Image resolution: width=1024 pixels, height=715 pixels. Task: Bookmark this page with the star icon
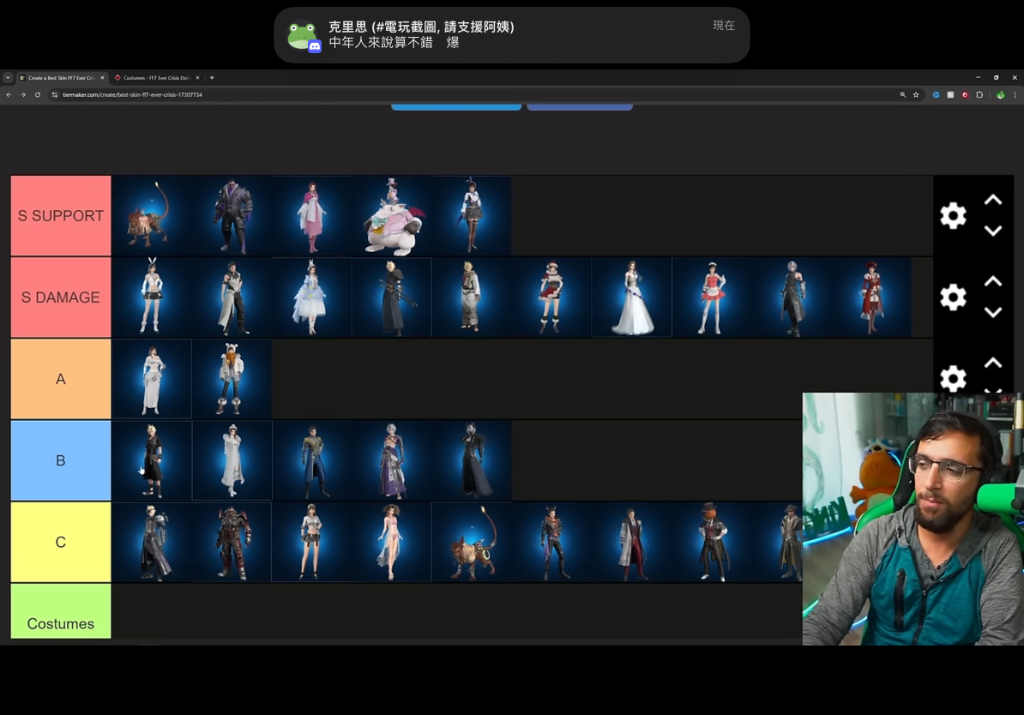(x=916, y=95)
